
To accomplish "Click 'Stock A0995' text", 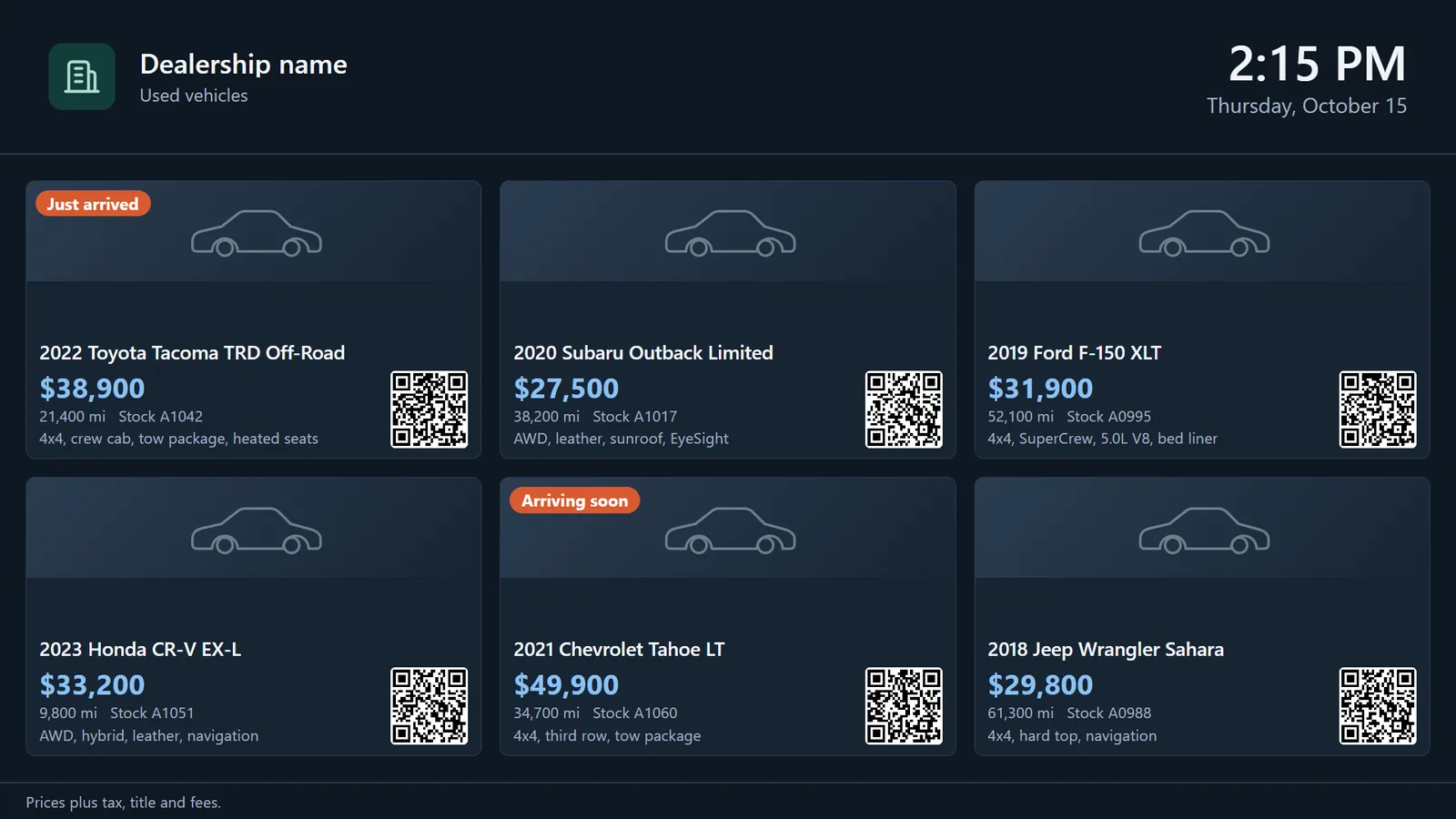I will click(x=1108, y=417).
